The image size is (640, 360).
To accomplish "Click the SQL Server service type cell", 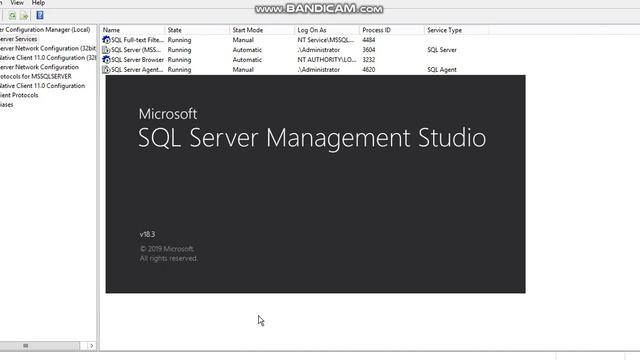I will (x=442, y=50).
